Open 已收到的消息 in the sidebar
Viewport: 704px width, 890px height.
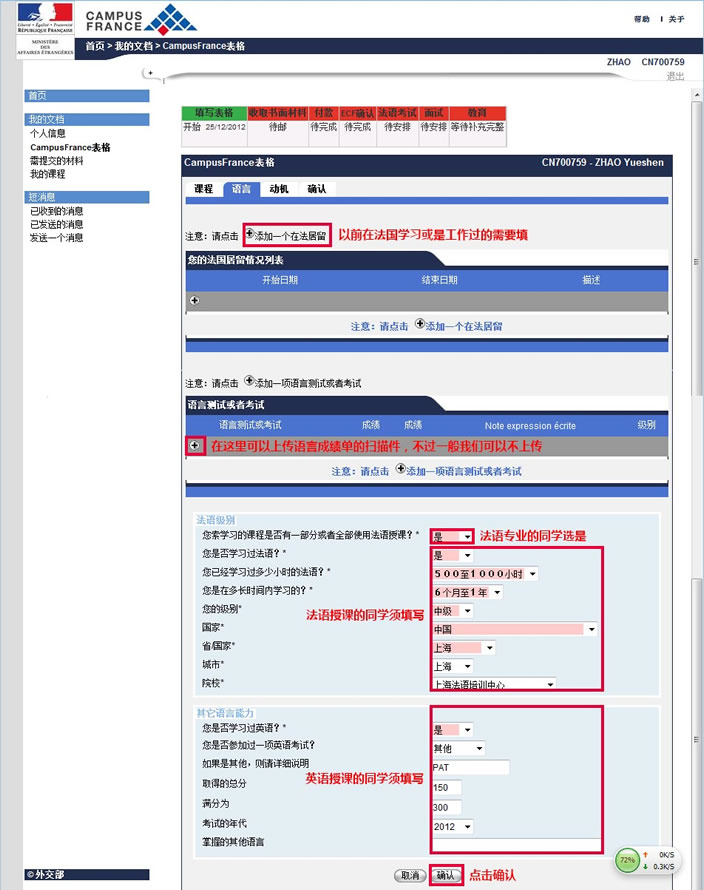tap(57, 211)
